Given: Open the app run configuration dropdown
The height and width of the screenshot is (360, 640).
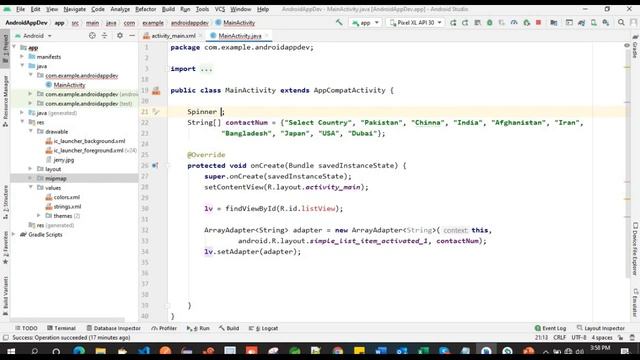Looking at the screenshot, I should click(366, 23).
